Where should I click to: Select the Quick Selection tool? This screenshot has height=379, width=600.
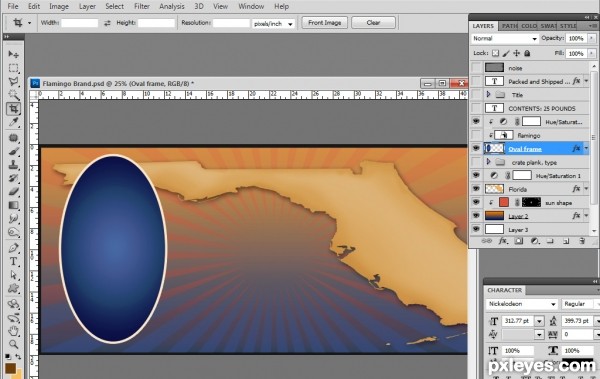point(13,95)
